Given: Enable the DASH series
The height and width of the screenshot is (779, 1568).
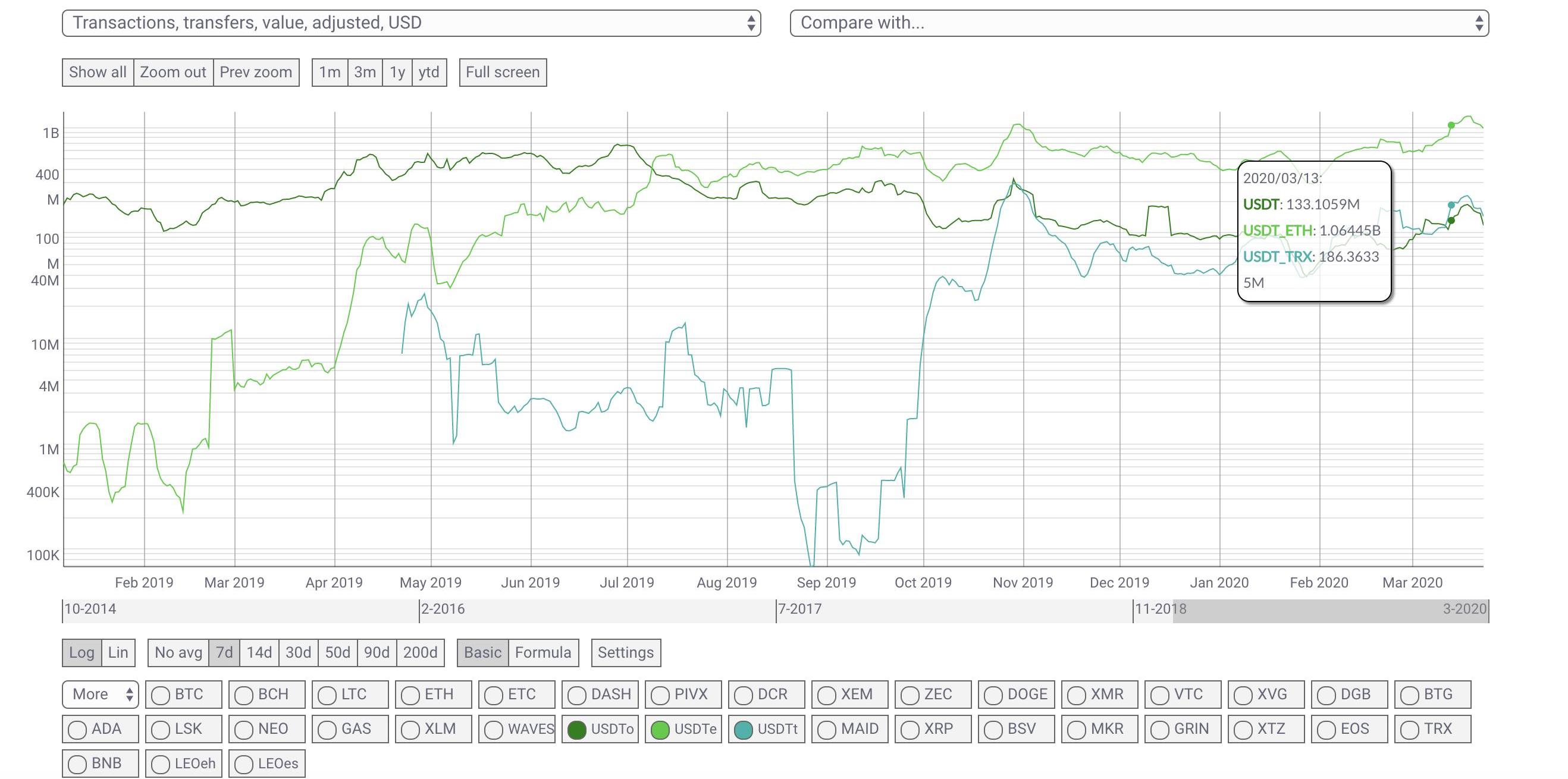Looking at the screenshot, I should coord(600,695).
